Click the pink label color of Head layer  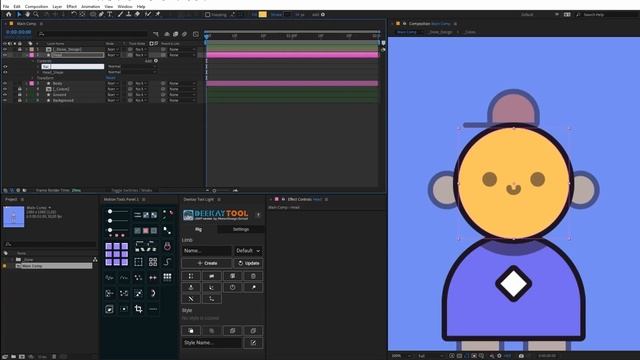[31, 55]
